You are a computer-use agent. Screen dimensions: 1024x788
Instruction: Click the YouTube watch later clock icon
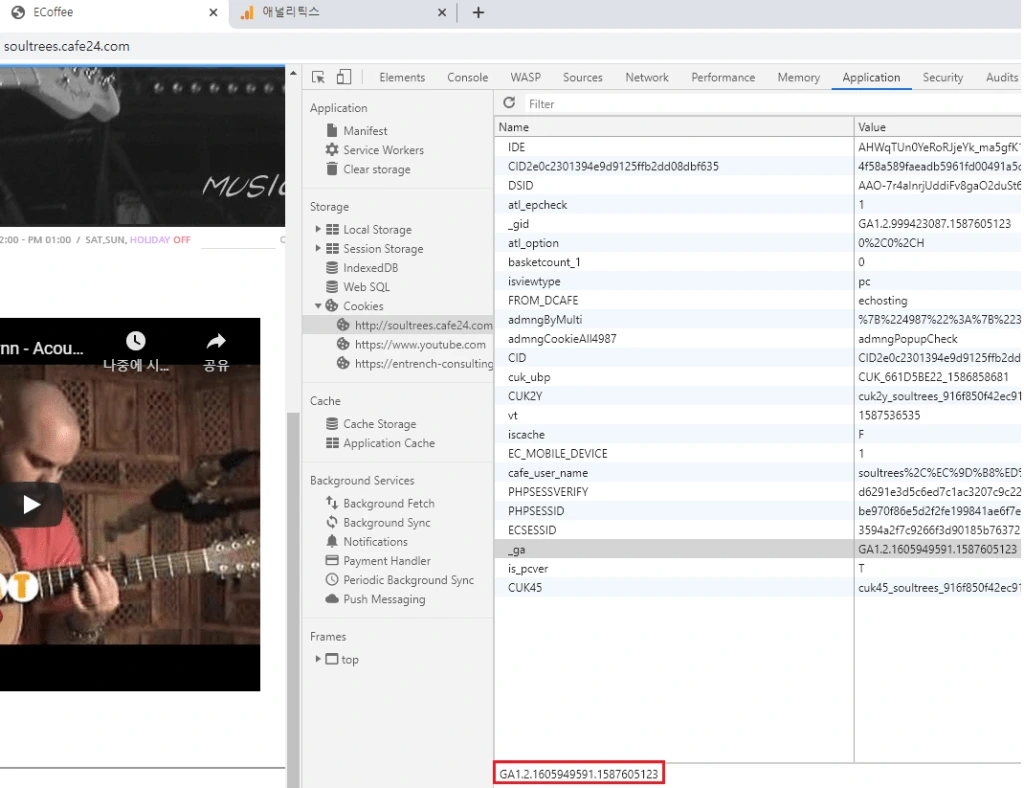click(x=136, y=341)
